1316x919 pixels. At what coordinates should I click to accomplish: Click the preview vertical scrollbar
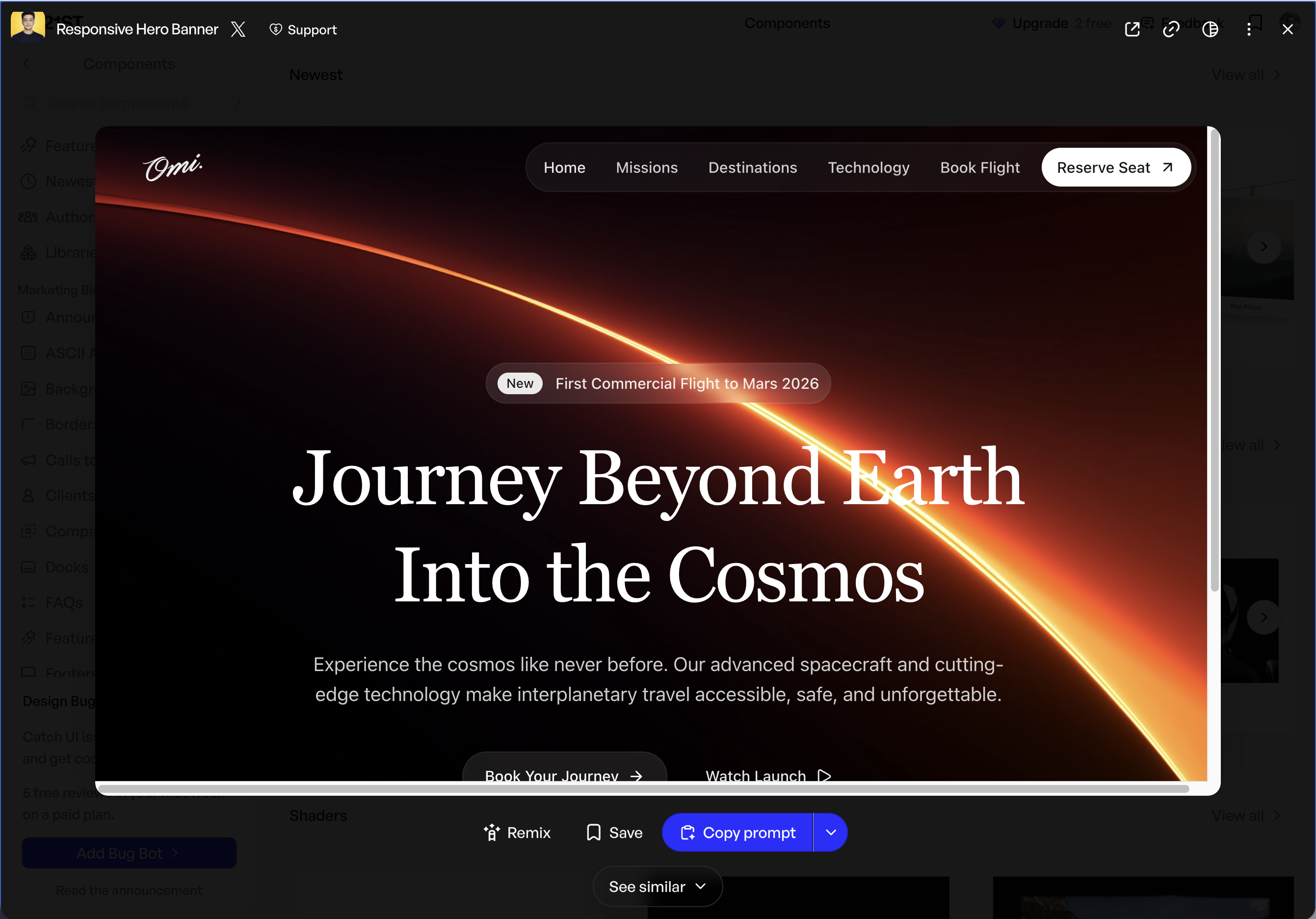point(1214,361)
